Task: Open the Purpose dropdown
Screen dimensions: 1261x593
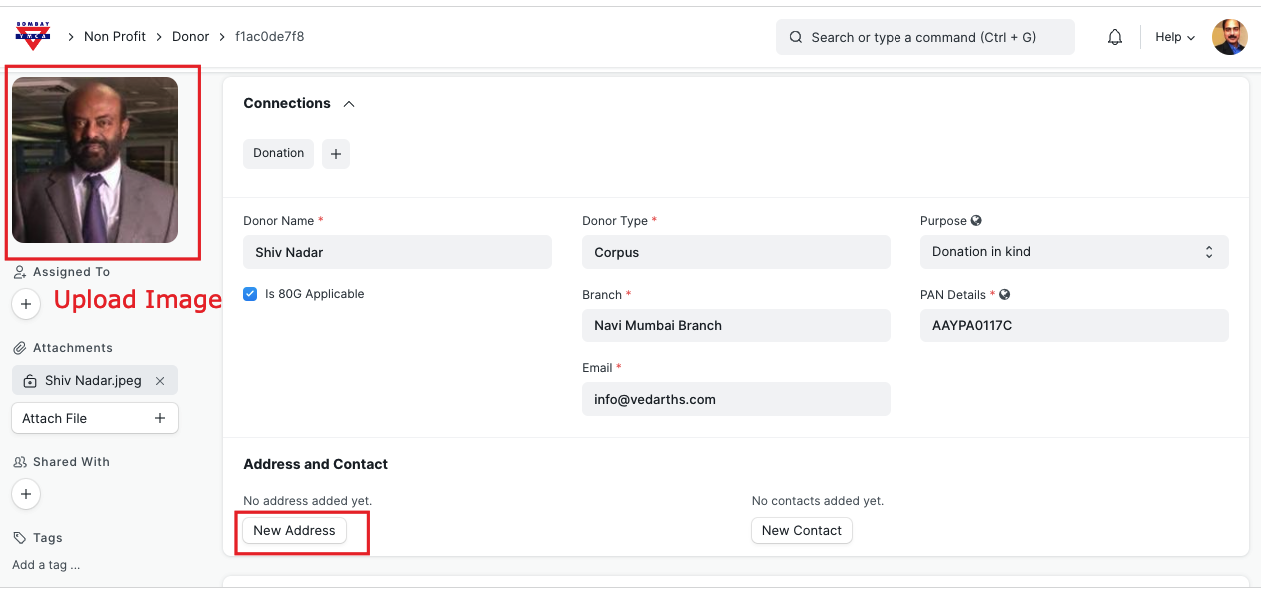Action: point(1073,252)
